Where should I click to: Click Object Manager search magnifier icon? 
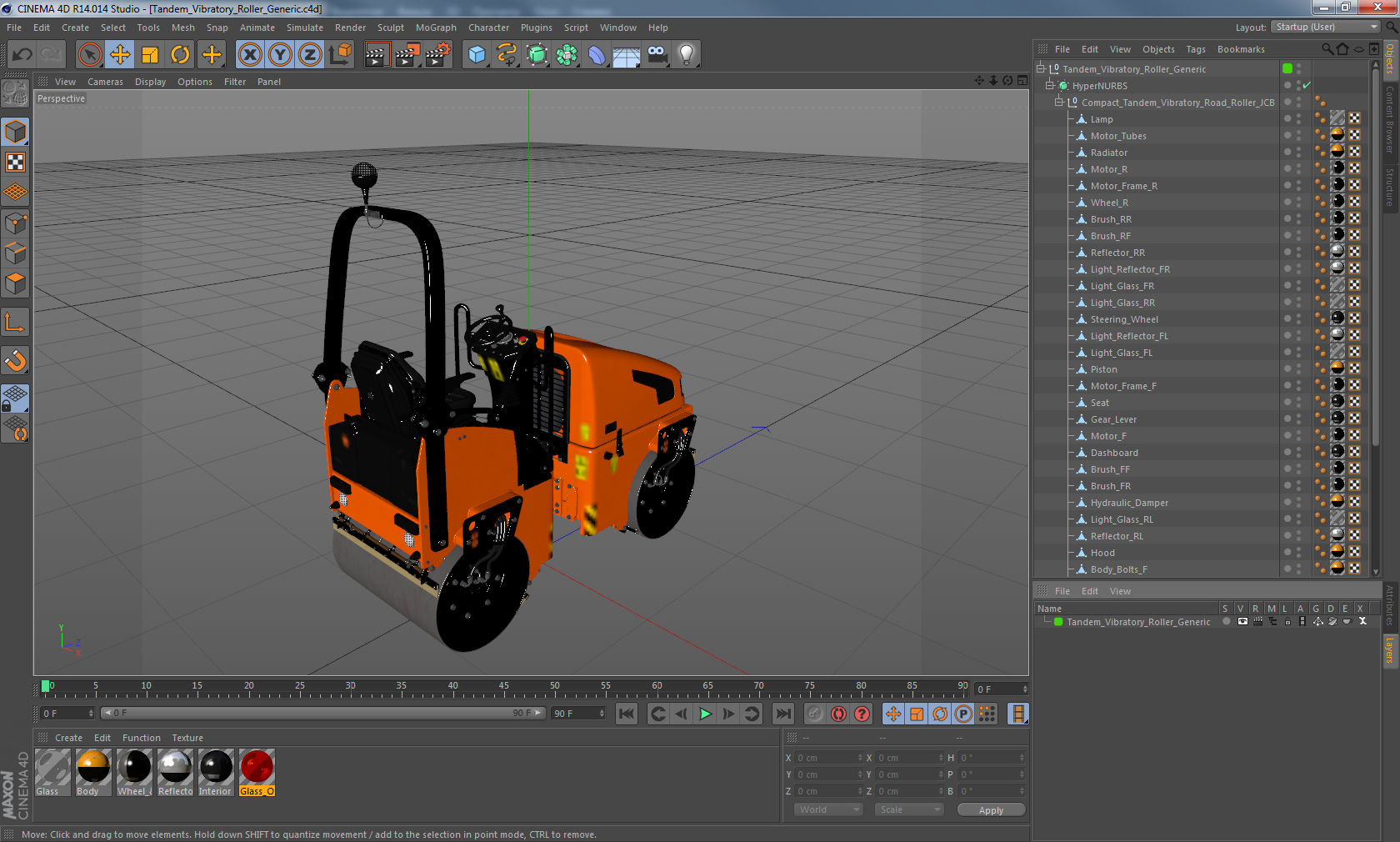(x=1327, y=49)
